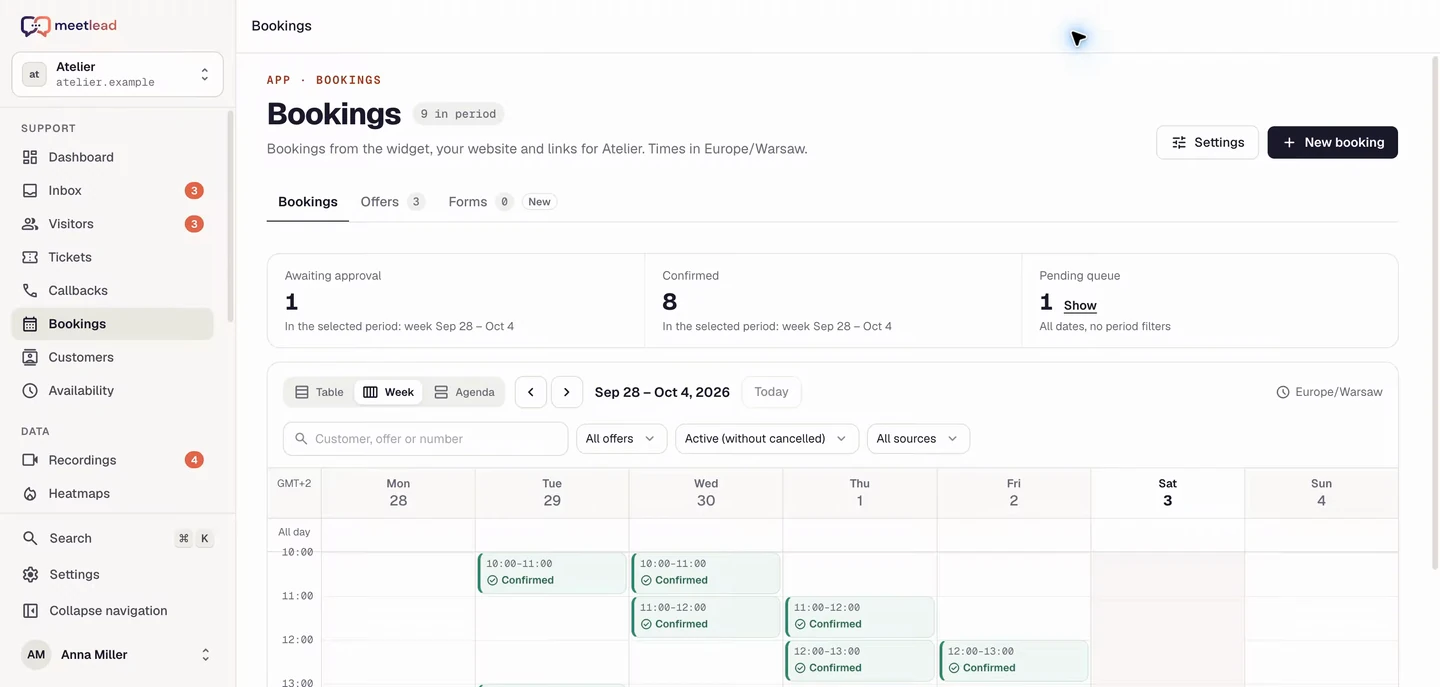Viewport: 1440px width, 687px height.
Task: Open Thursday 11:00-12:00 confirmed booking
Action: [860, 617]
